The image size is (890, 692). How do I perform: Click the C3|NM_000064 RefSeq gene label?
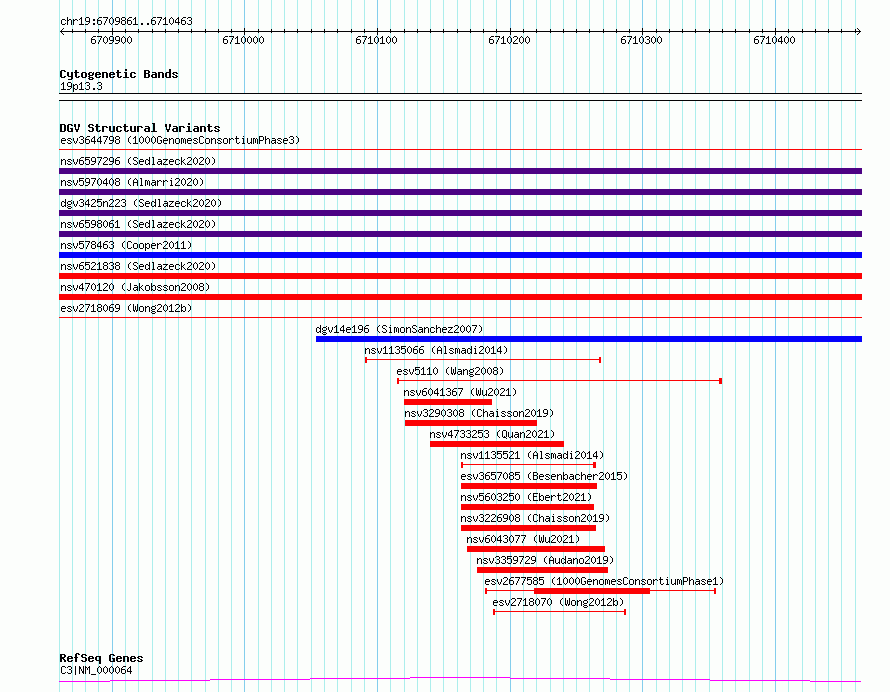pos(96,670)
